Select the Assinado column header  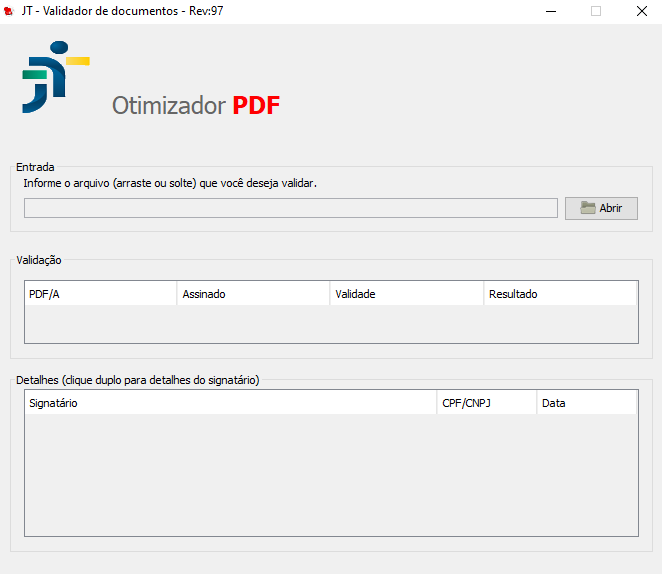coord(253,294)
